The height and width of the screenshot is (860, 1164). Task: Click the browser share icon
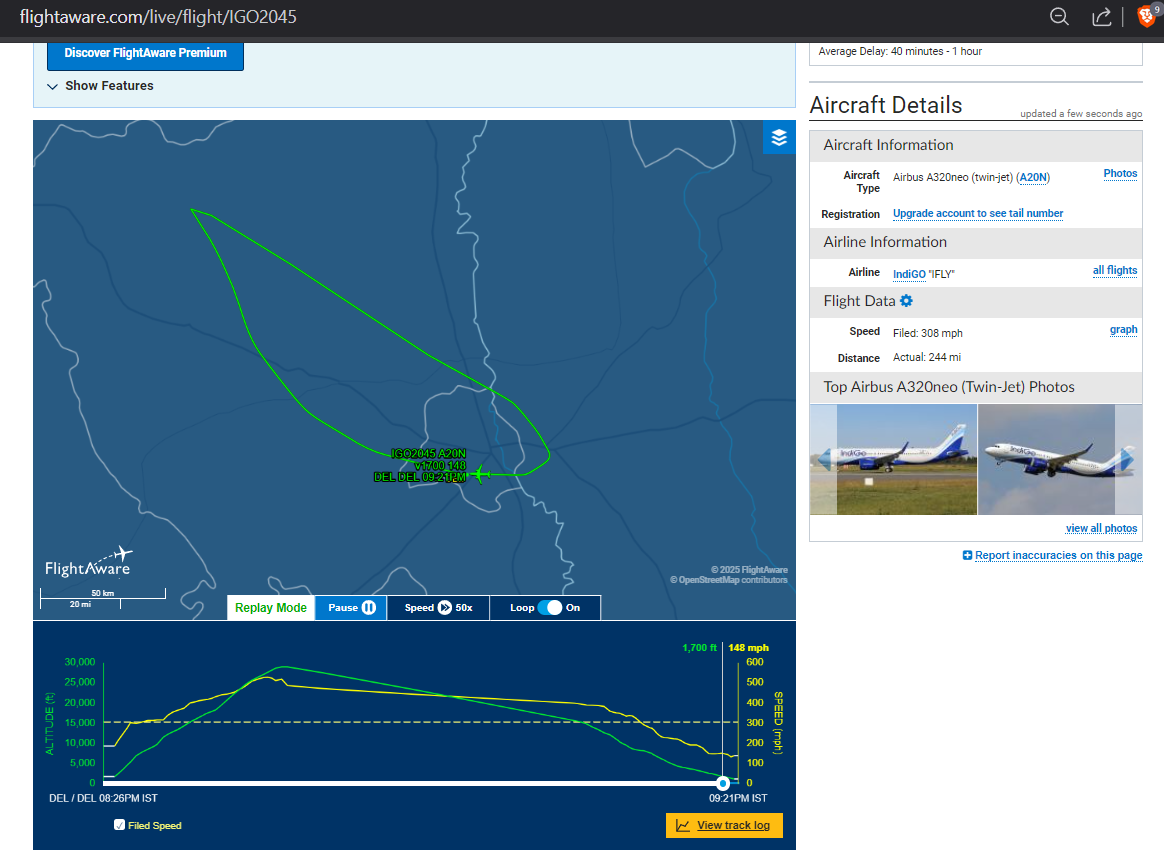(1102, 17)
